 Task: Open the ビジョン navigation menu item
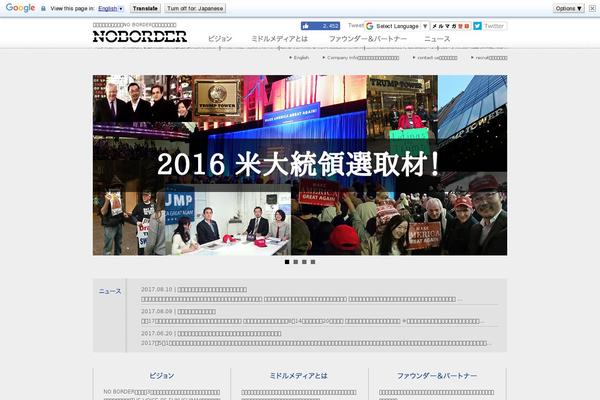click(220, 39)
